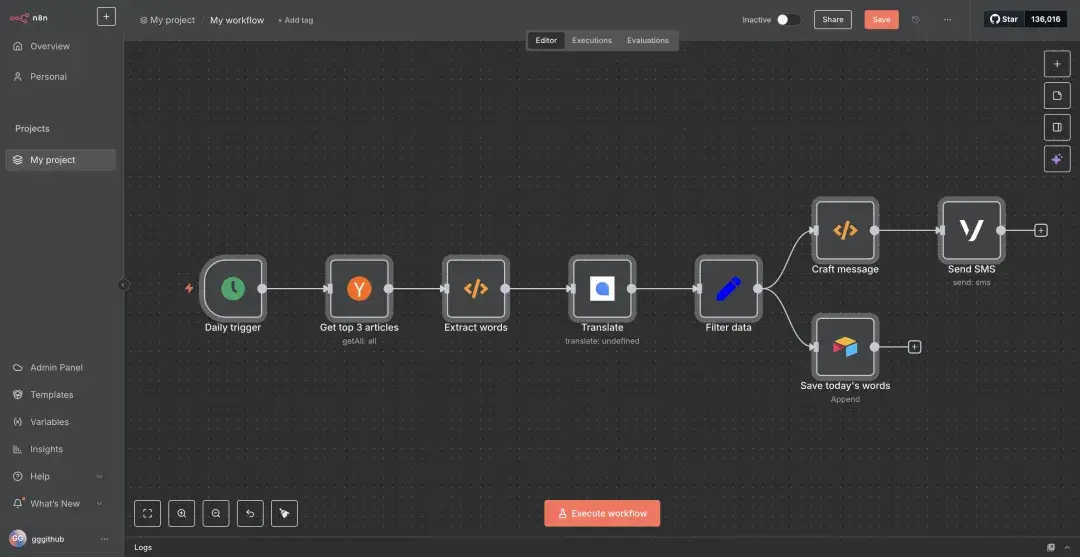Screen dimensions: 1080x557
Task: Click the zoom in magnifier button
Action: click(x=182, y=513)
